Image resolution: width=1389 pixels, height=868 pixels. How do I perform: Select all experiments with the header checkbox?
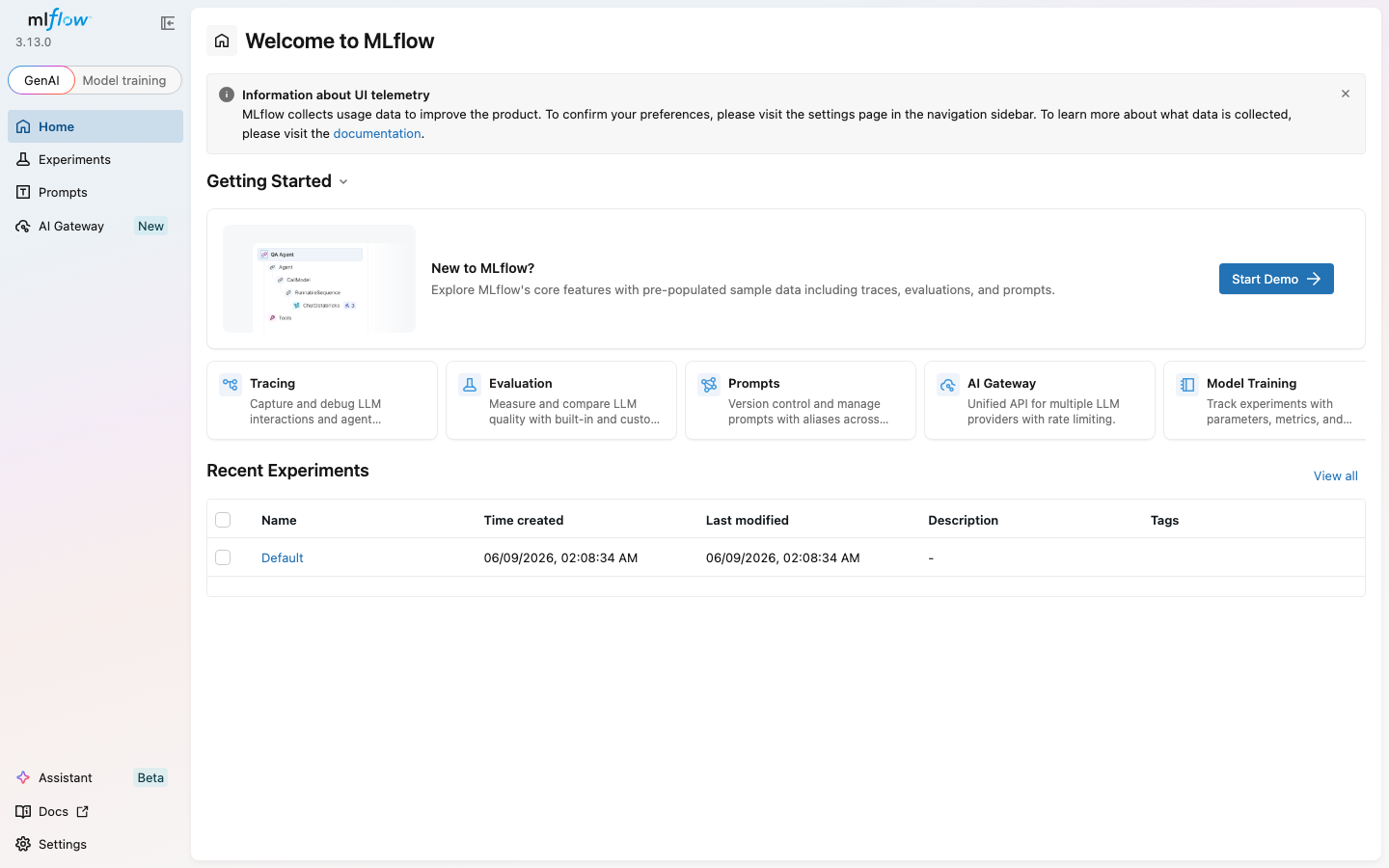click(x=223, y=520)
